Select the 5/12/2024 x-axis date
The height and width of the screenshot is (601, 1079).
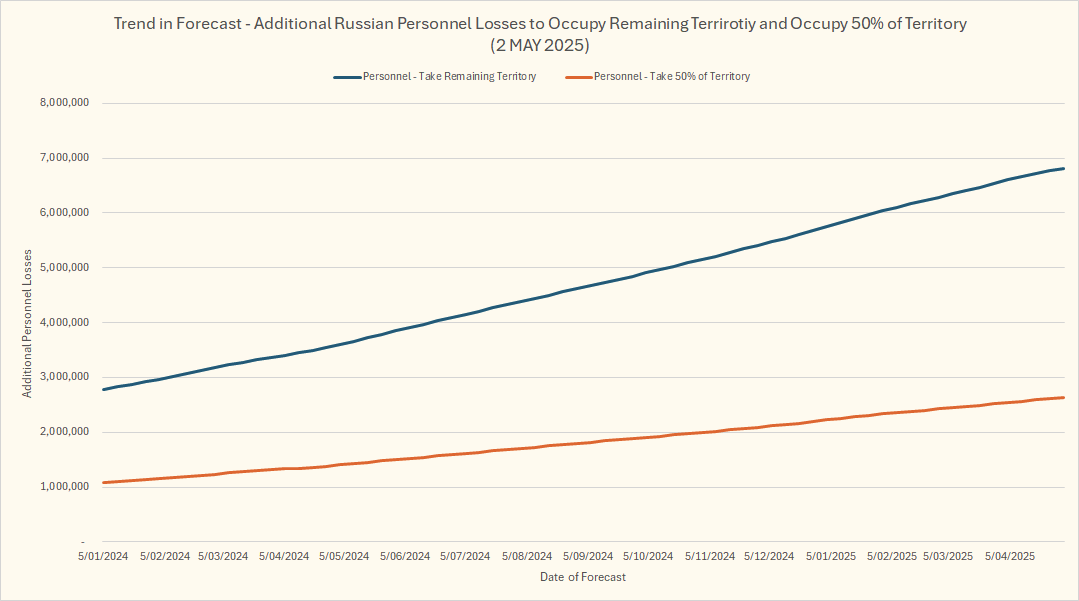click(x=769, y=556)
